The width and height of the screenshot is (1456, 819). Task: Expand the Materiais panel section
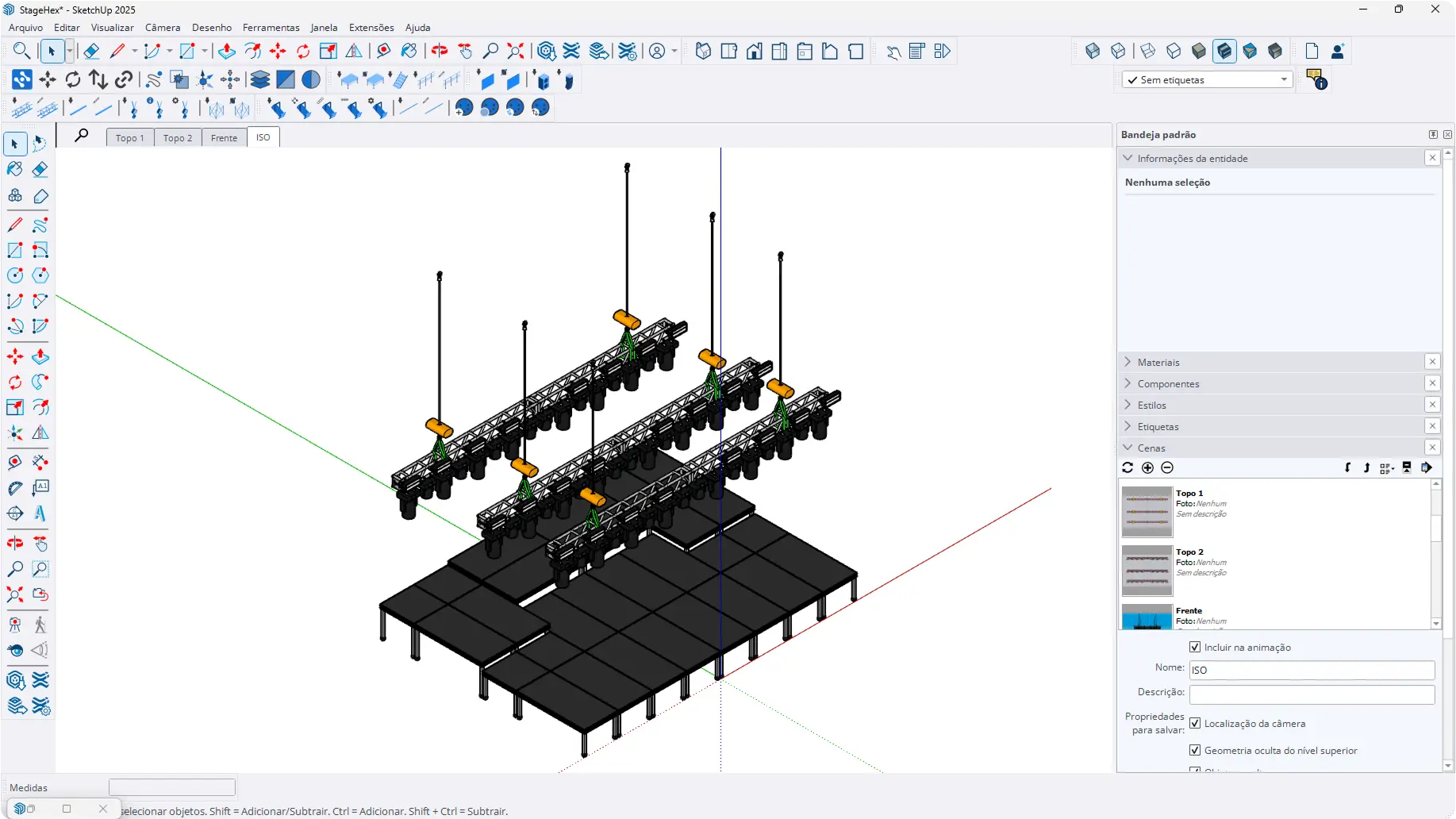tap(1158, 363)
